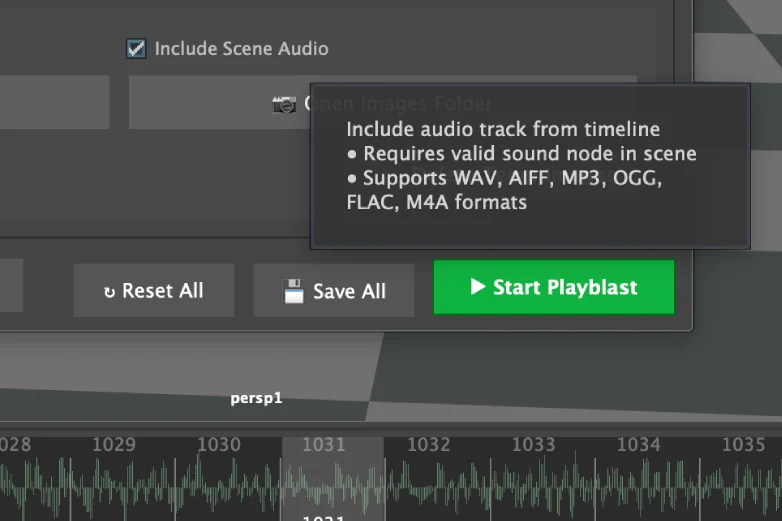782x521 pixels.
Task: Jump to frame 1032 on the timeline
Action: coord(428,444)
